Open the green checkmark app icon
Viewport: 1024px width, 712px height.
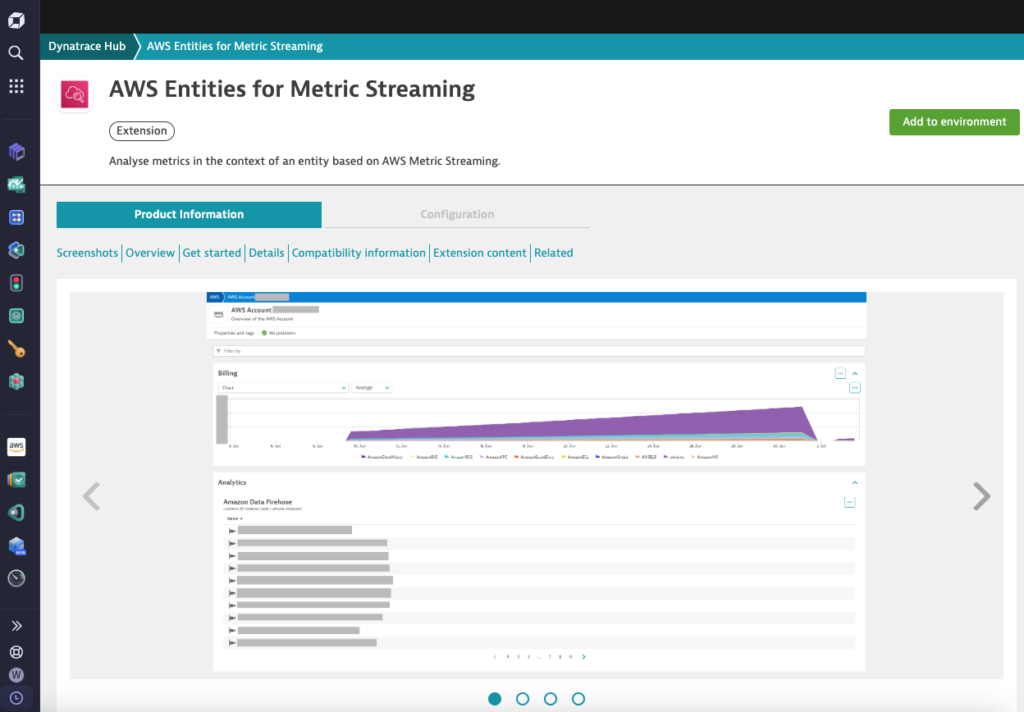[16, 480]
